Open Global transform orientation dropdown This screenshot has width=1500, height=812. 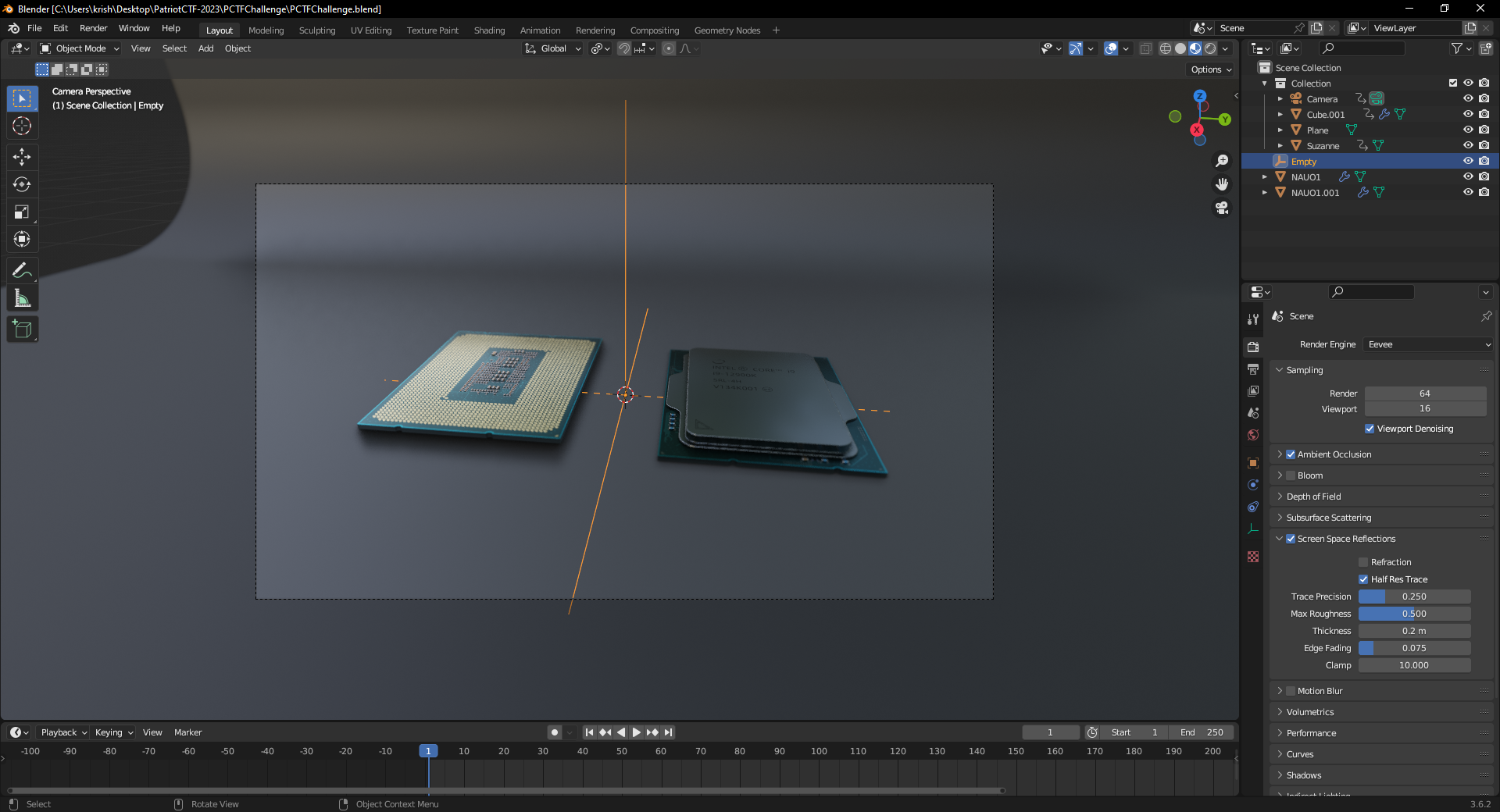coord(553,48)
